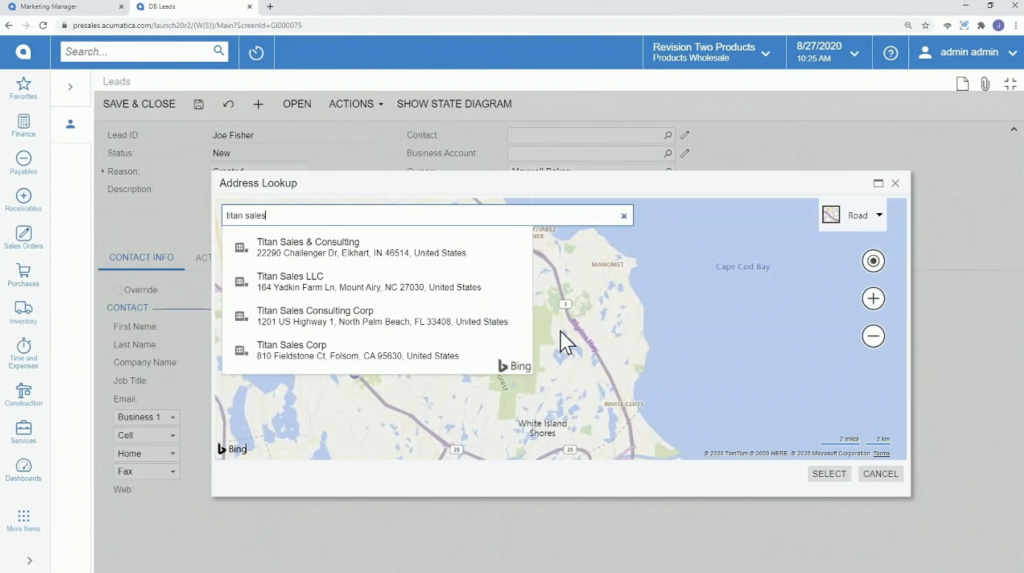1024x573 pixels.
Task: Open the Services workspace
Action: [24, 433]
